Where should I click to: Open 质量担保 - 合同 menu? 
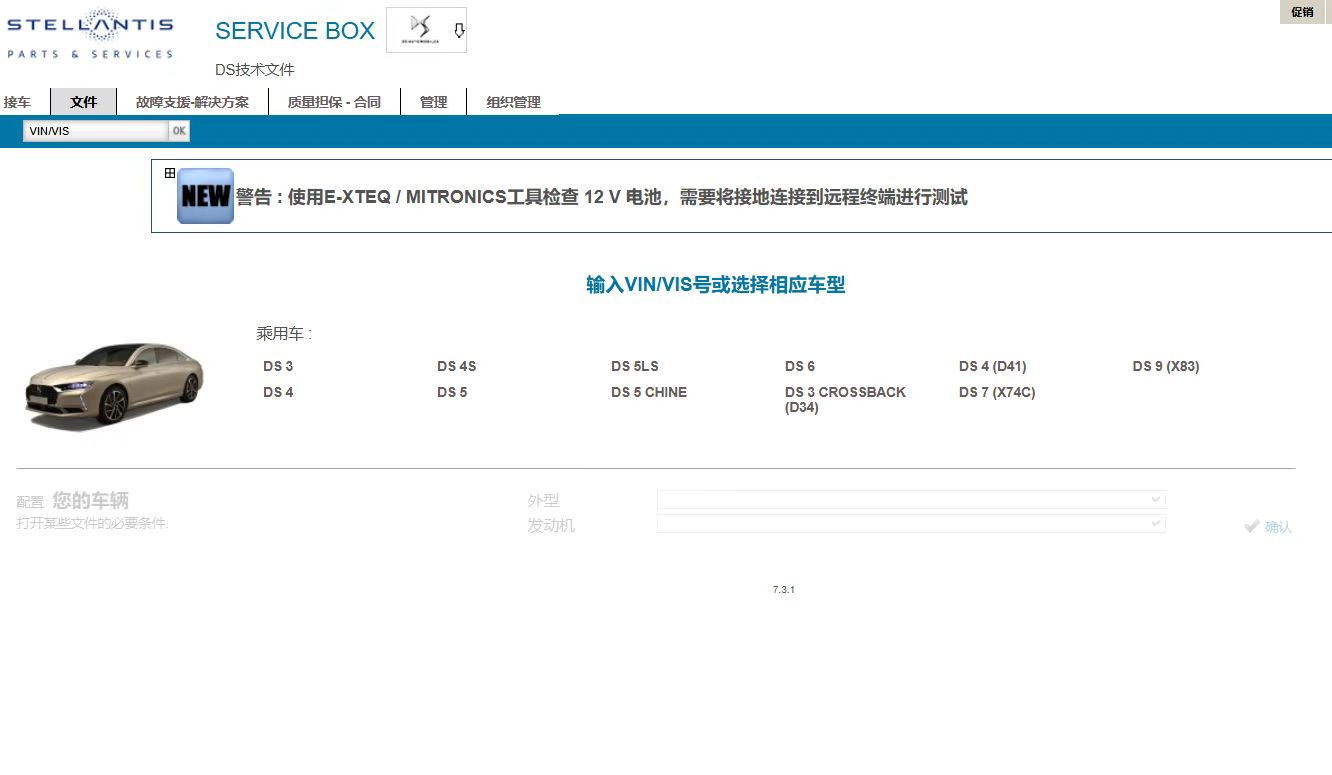click(x=334, y=102)
